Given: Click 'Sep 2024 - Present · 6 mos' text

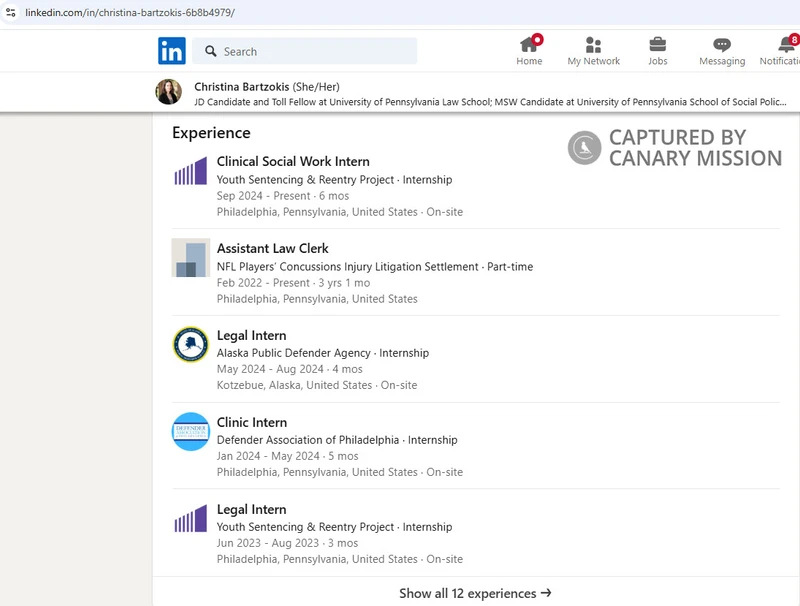Looking at the screenshot, I should point(283,196).
